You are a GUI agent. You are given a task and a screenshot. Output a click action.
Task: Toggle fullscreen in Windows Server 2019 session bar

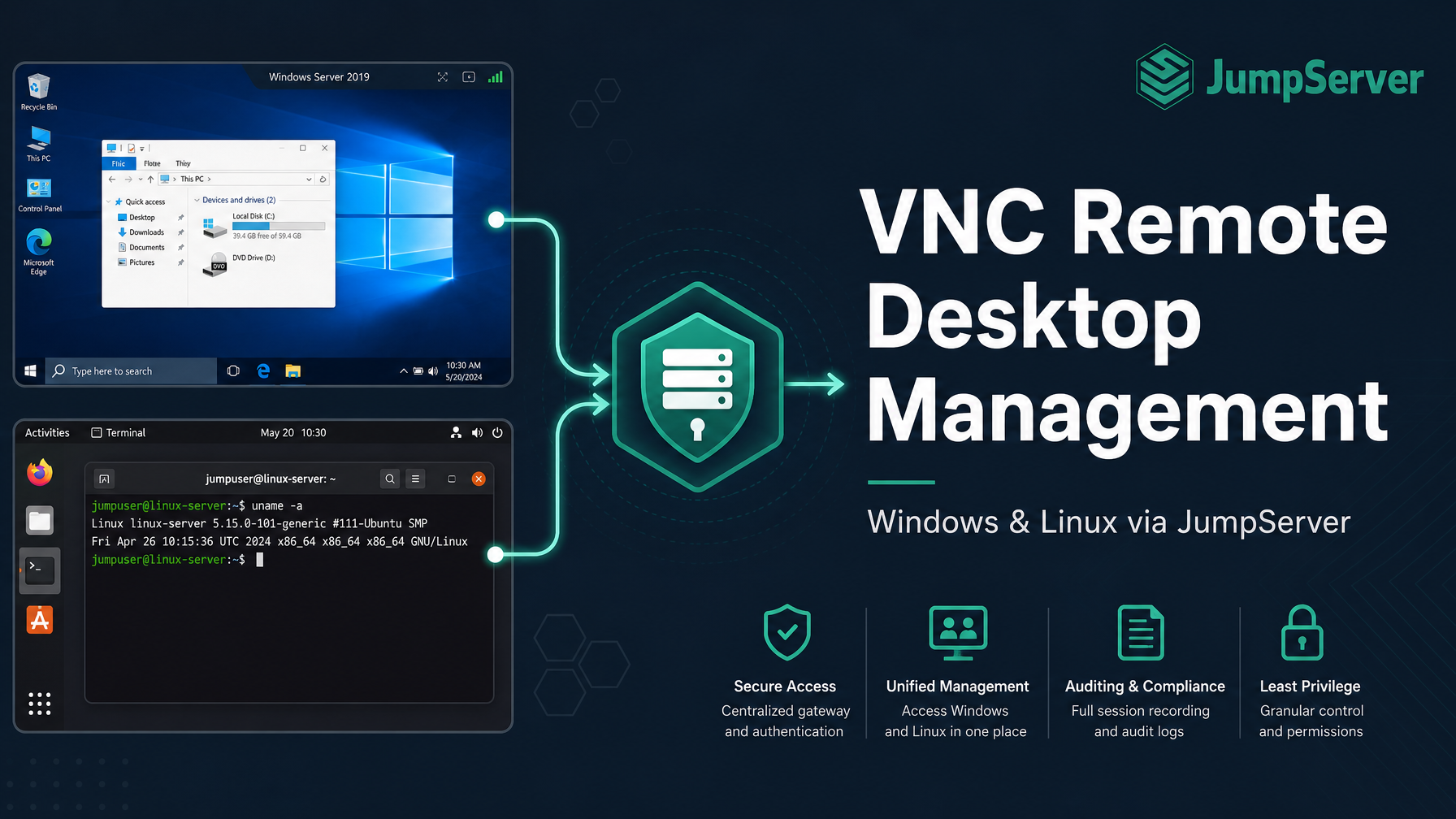pos(443,77)
